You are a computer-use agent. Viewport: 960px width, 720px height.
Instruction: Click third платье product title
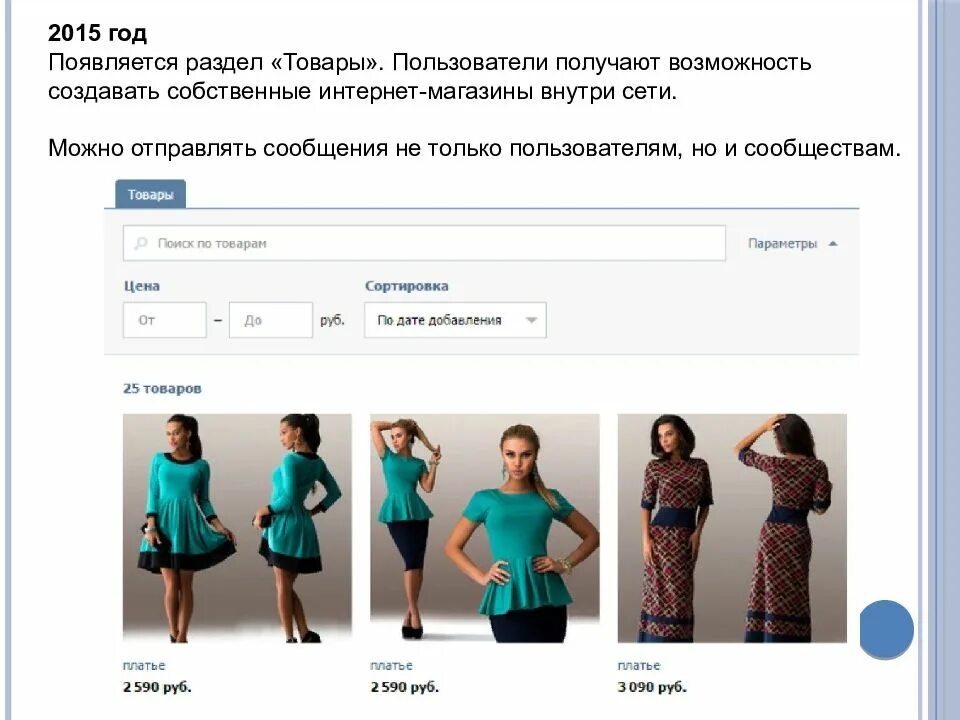(x=639, y=666)
